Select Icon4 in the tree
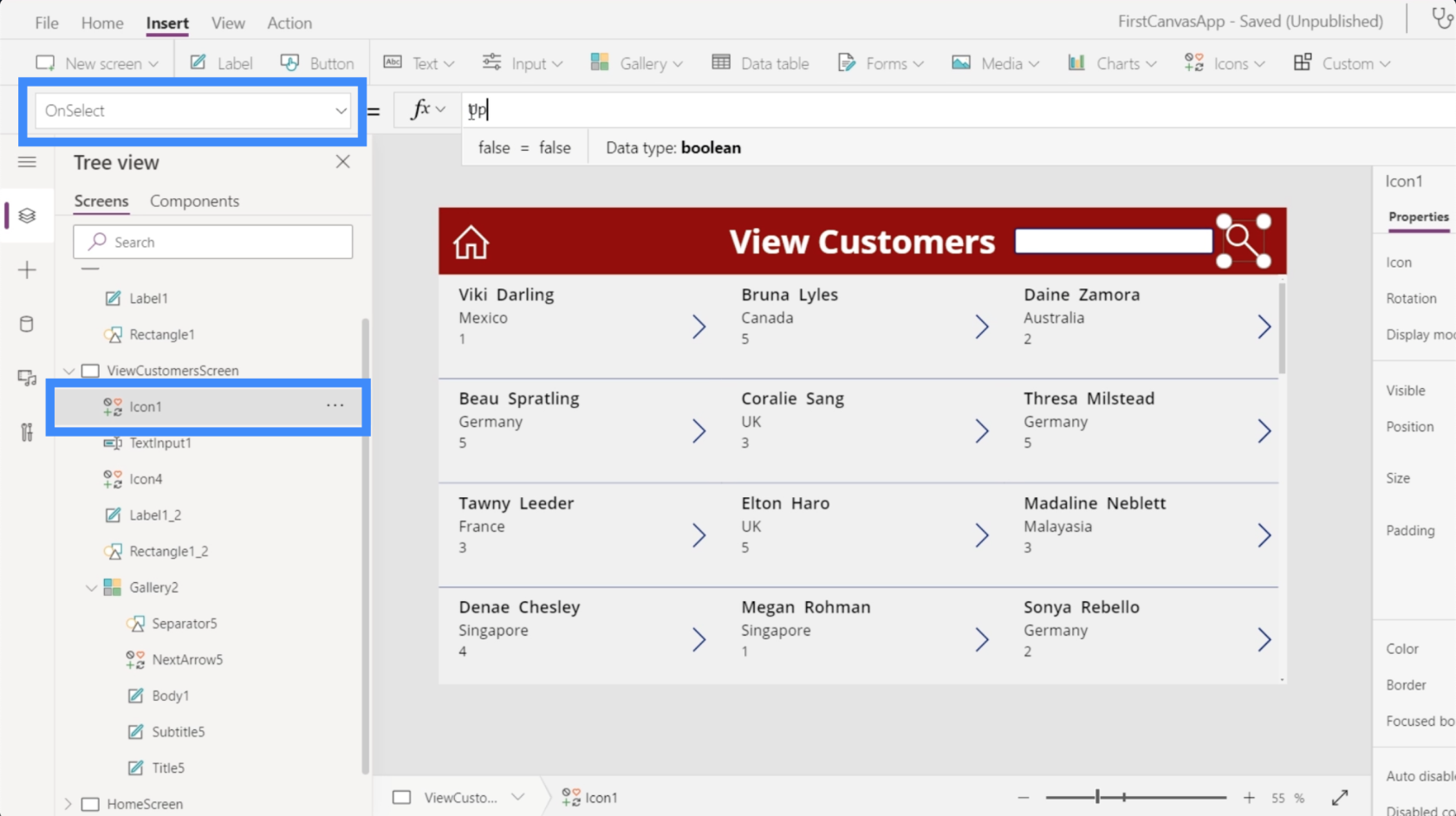 (146, 479)
